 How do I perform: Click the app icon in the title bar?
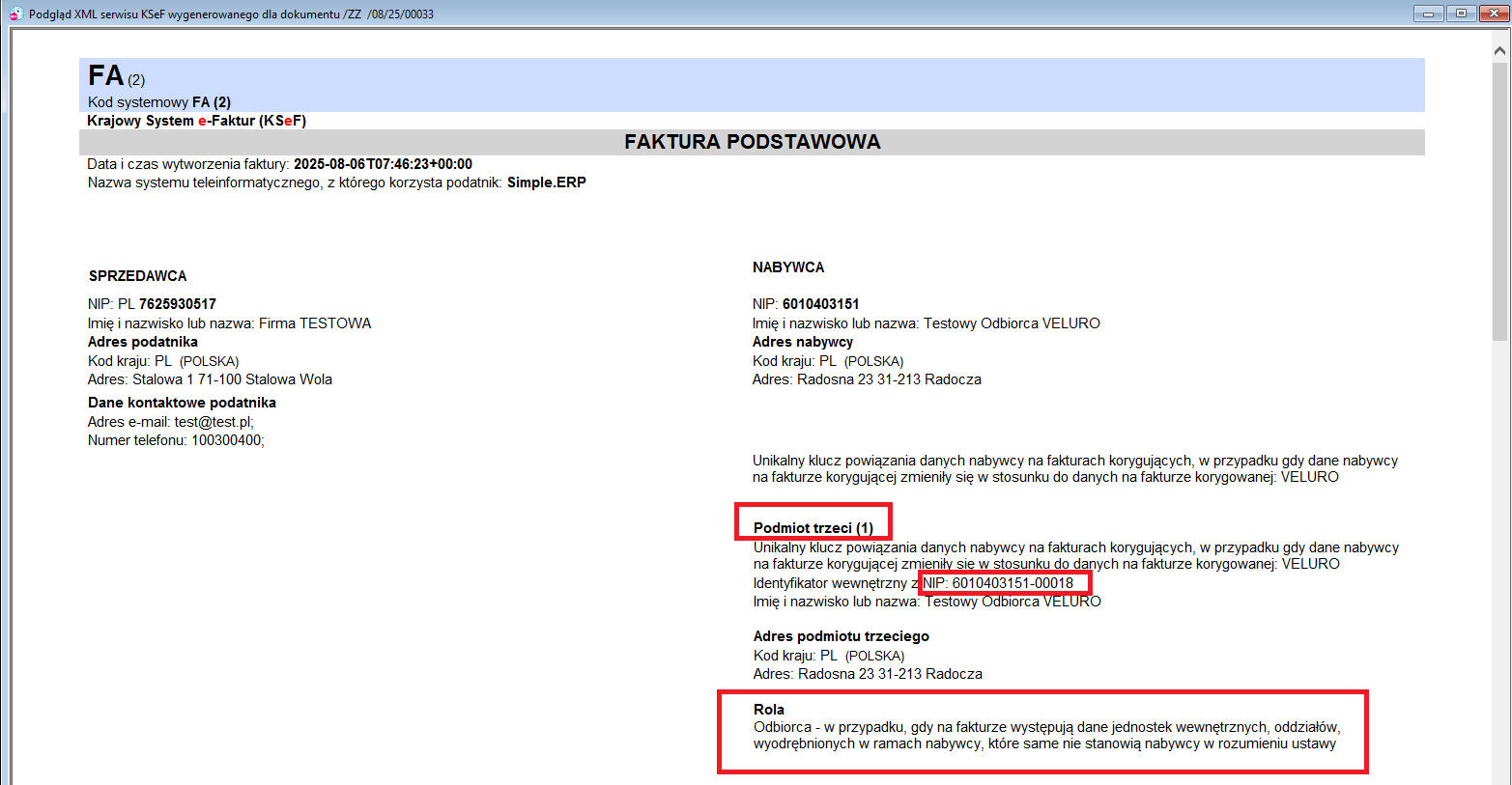point(15,14)
